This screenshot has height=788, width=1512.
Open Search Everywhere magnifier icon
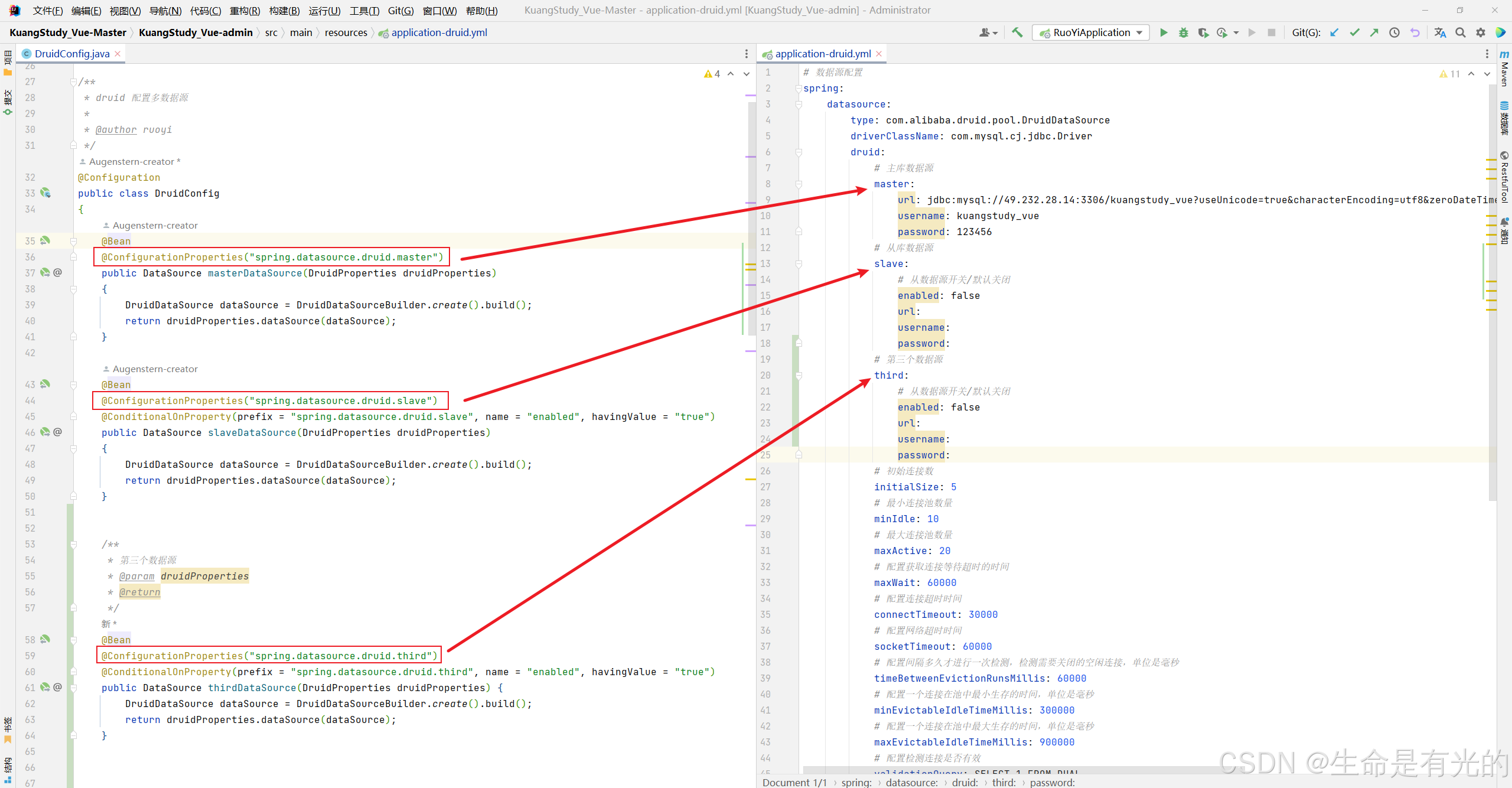[x=1461, y=32]
